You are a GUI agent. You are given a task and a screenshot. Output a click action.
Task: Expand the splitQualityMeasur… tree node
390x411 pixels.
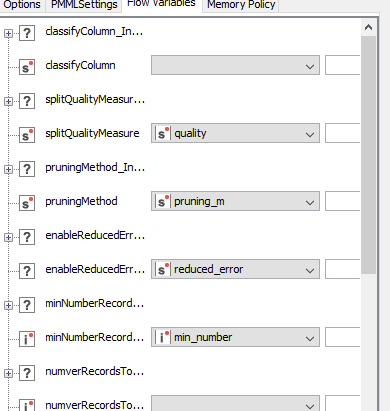pos(8,101)
